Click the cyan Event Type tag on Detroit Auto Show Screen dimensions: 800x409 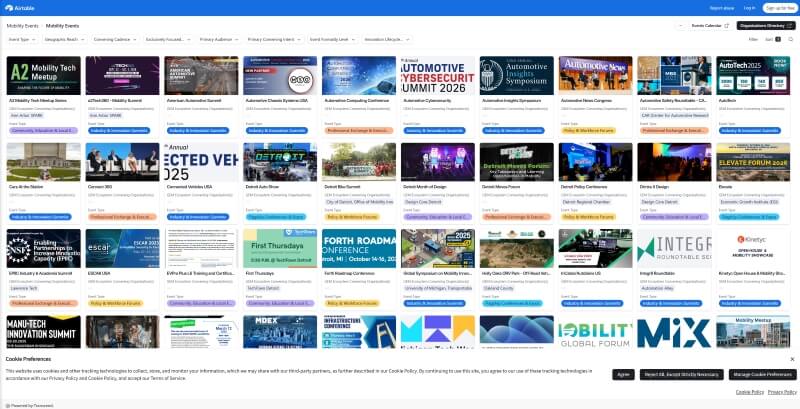(x=276, y=217)
